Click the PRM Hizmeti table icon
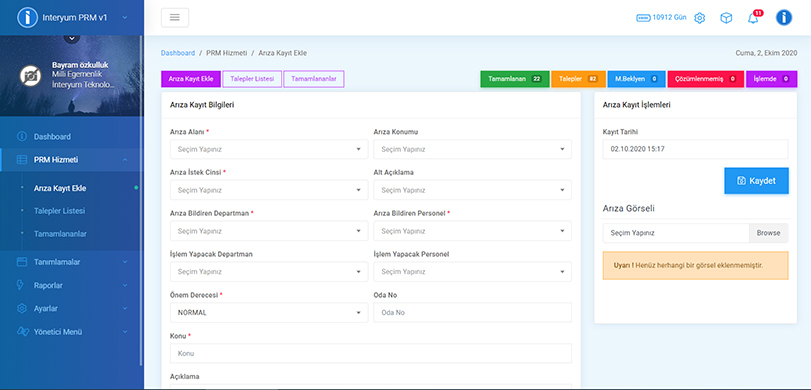 22,160
